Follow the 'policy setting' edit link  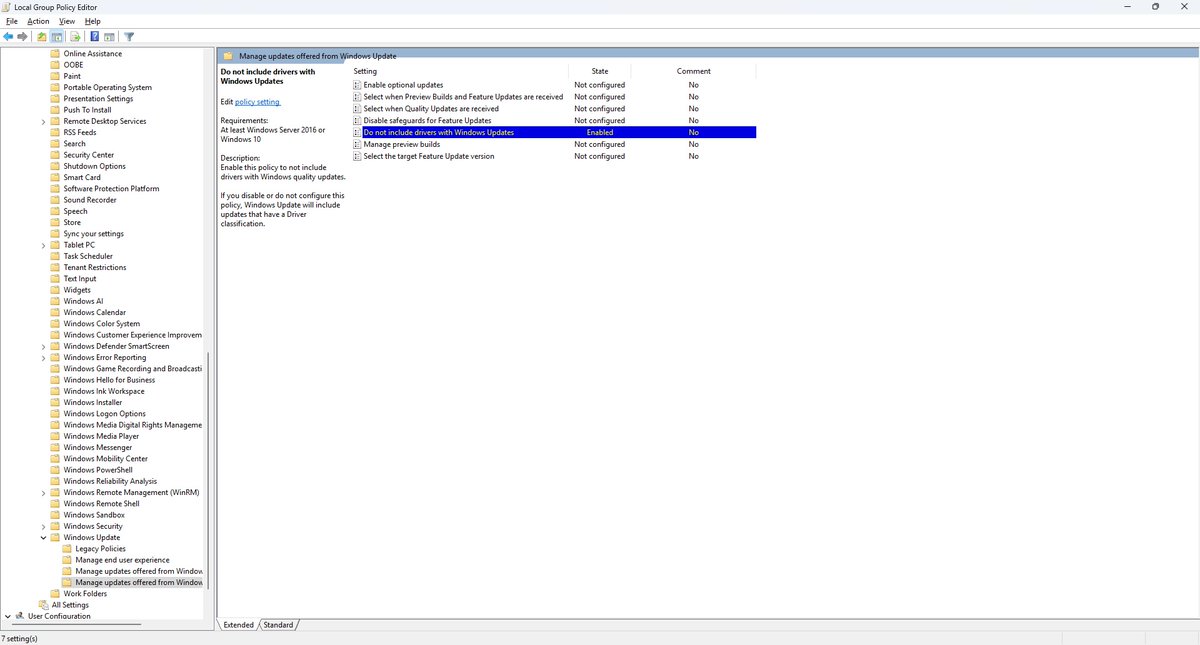pyautogui.click(x=258, y=102)
